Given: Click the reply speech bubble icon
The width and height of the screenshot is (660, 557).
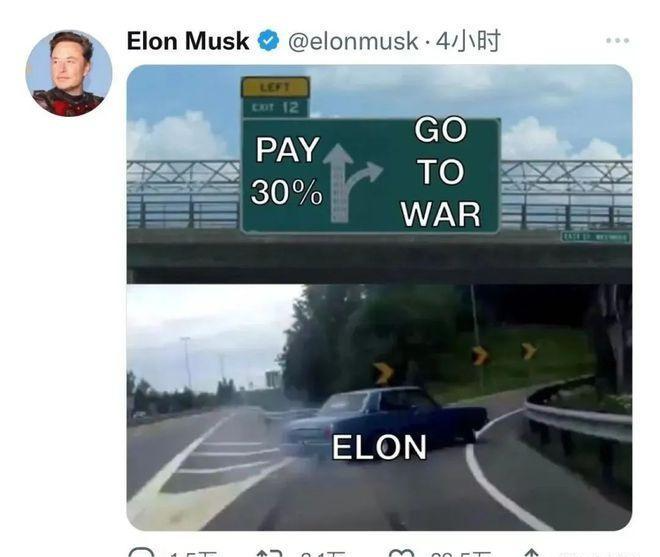Looking at the screenshot, I should point(141,552).
